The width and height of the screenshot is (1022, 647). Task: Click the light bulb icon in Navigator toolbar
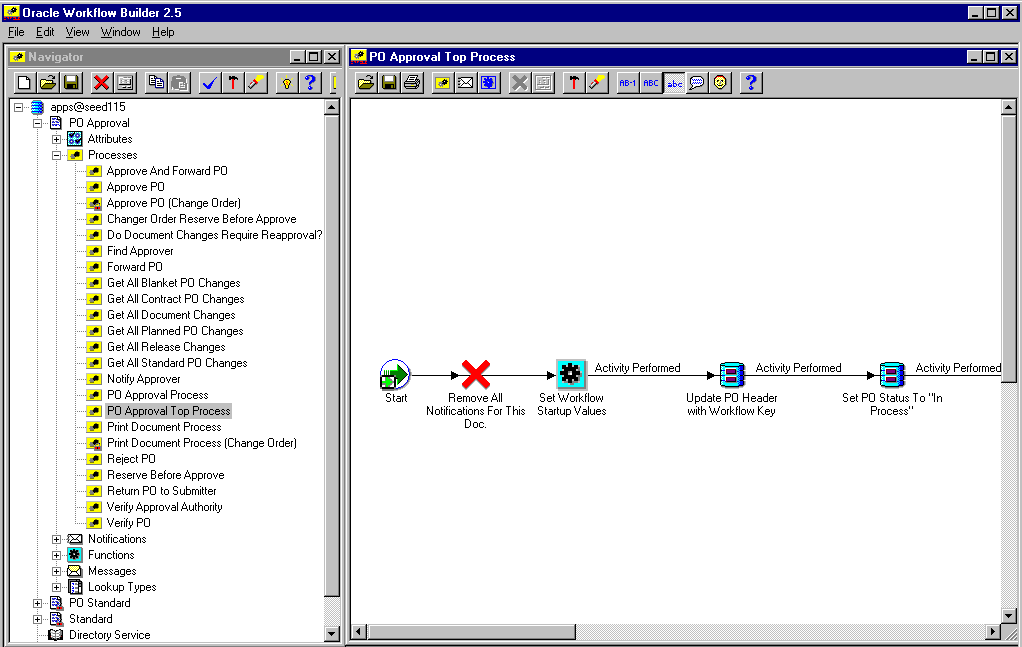tap(287, 83)
